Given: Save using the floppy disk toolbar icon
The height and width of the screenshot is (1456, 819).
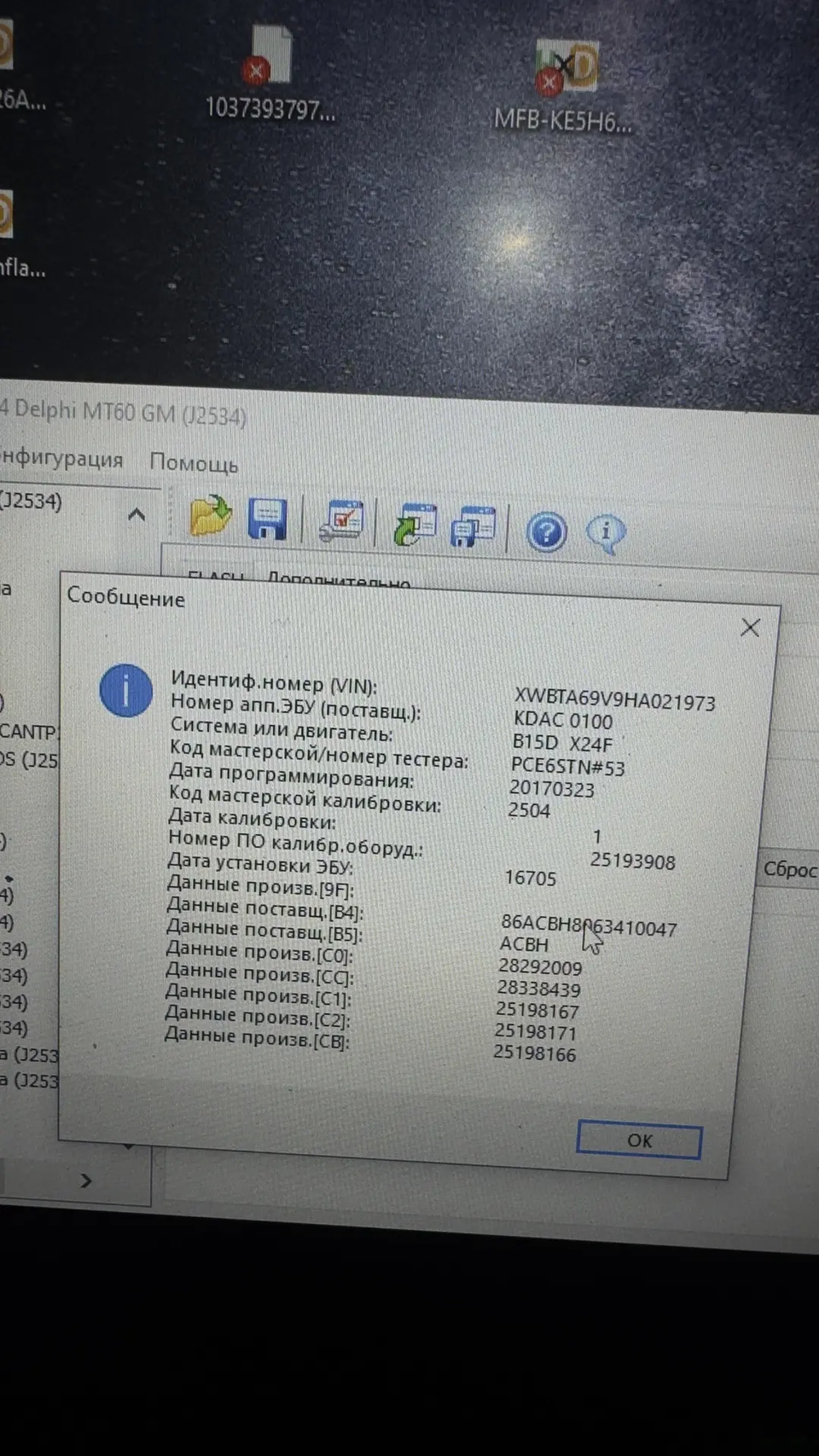Looking at the screenshot, I should tap(267, 519).
